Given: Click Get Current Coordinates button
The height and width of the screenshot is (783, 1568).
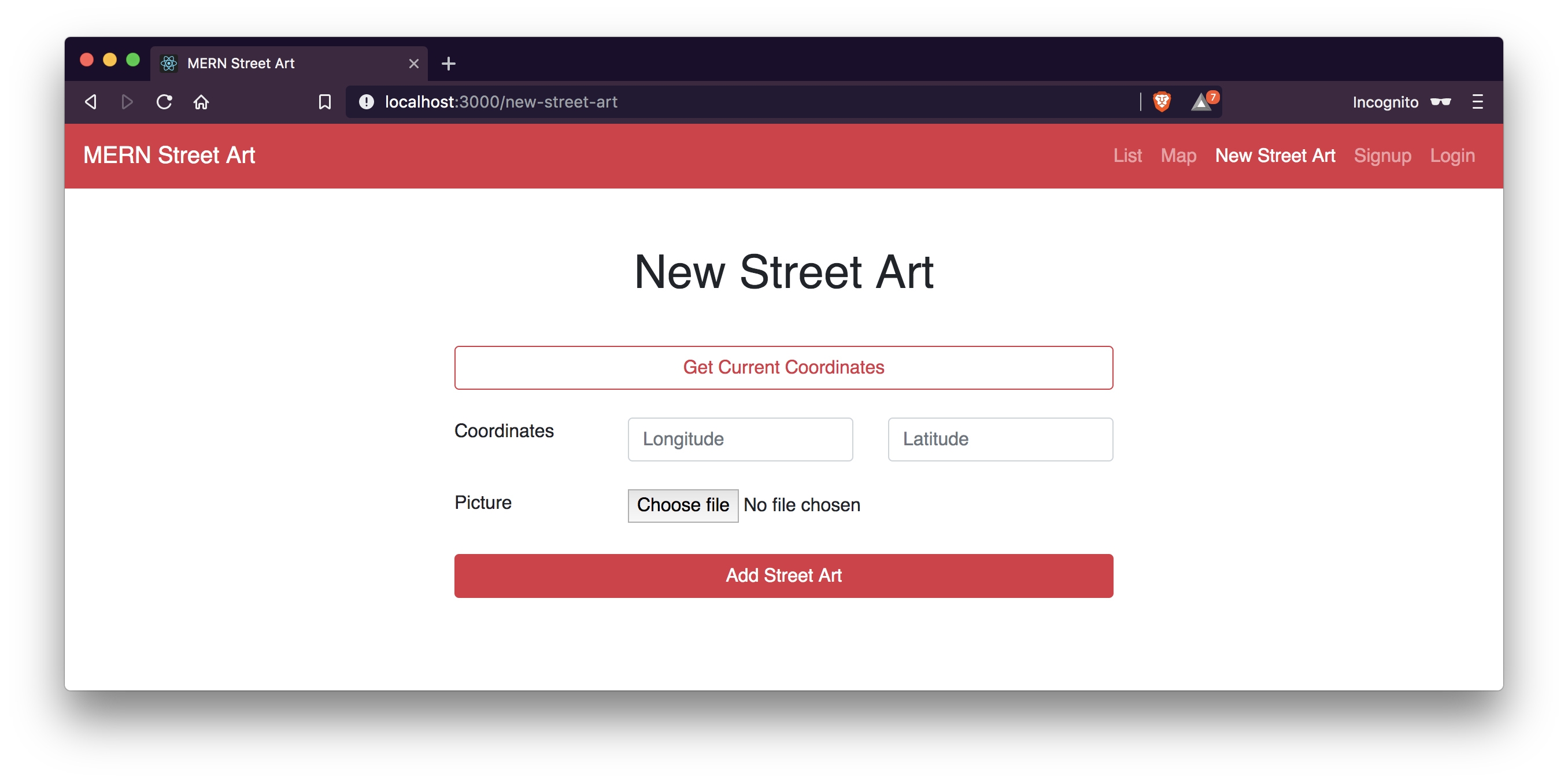Looking at the screenshot, I should (784, 367).
